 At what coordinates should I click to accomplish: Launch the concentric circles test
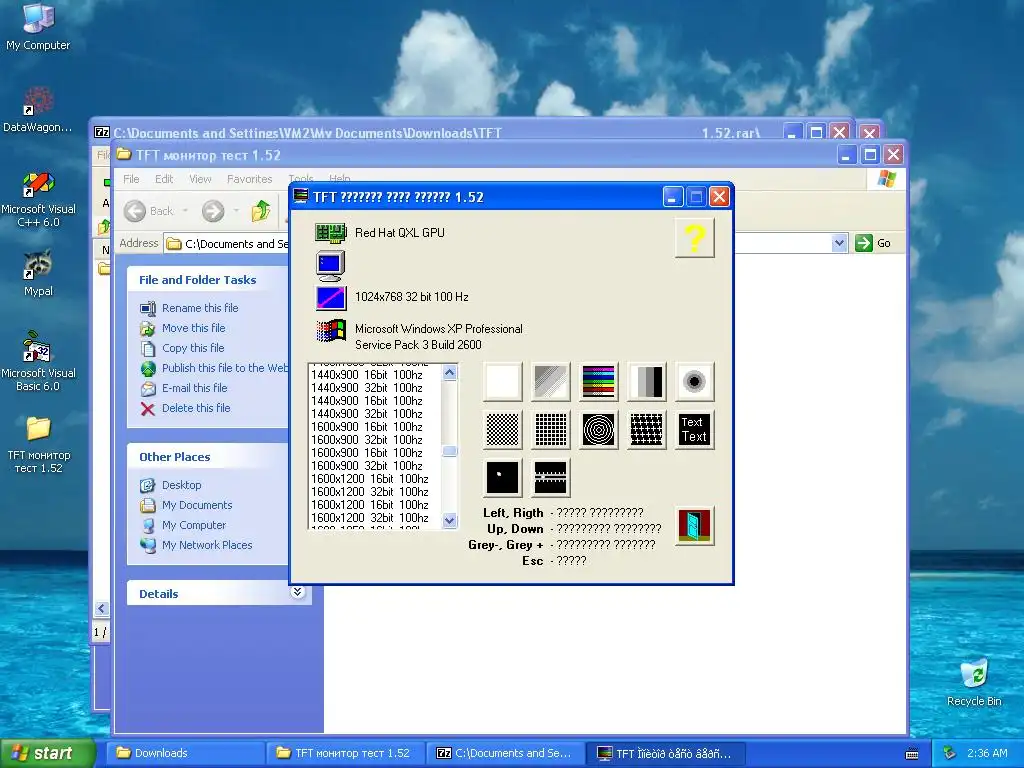[x=598, y=430]
